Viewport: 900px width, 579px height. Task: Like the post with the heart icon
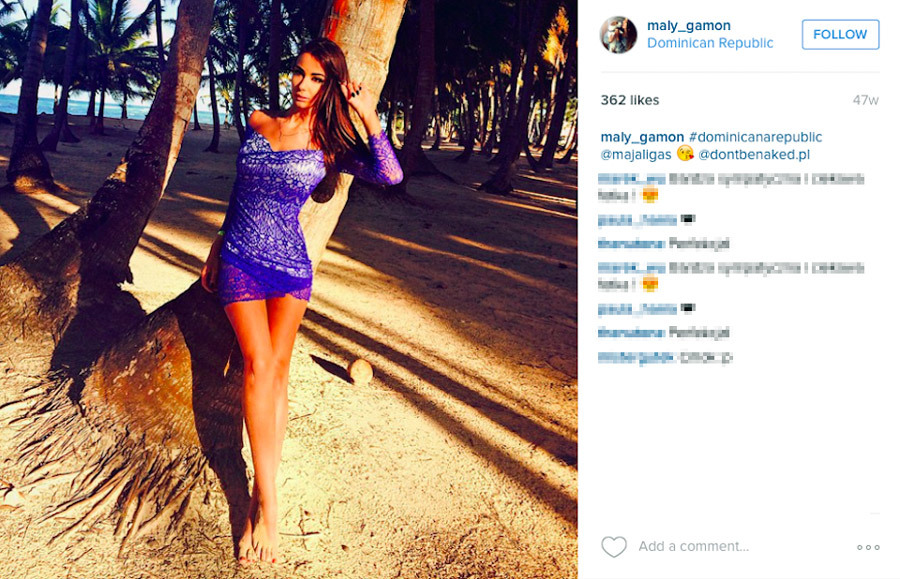[614, 546]
